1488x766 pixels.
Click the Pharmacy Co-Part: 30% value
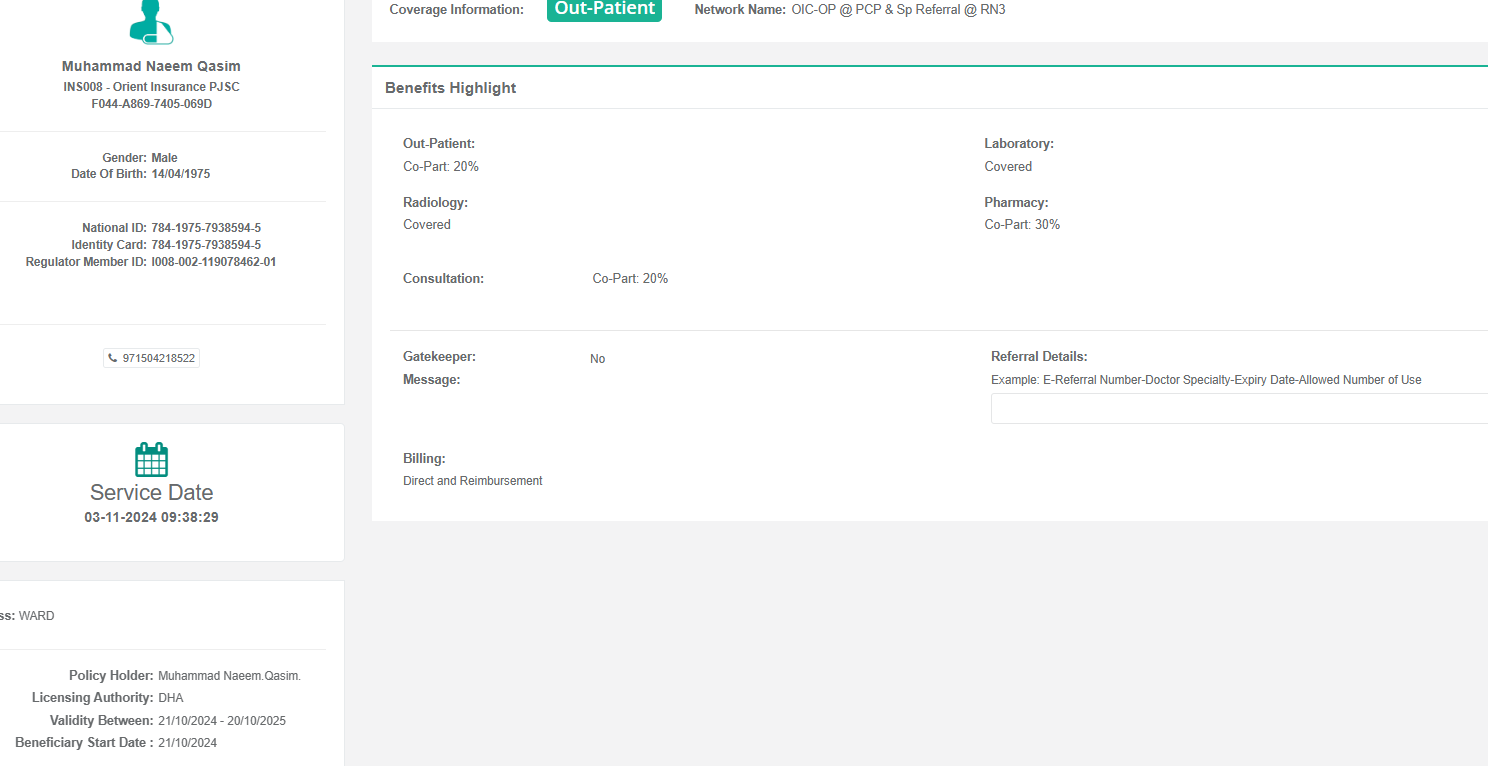point(1022,225)
